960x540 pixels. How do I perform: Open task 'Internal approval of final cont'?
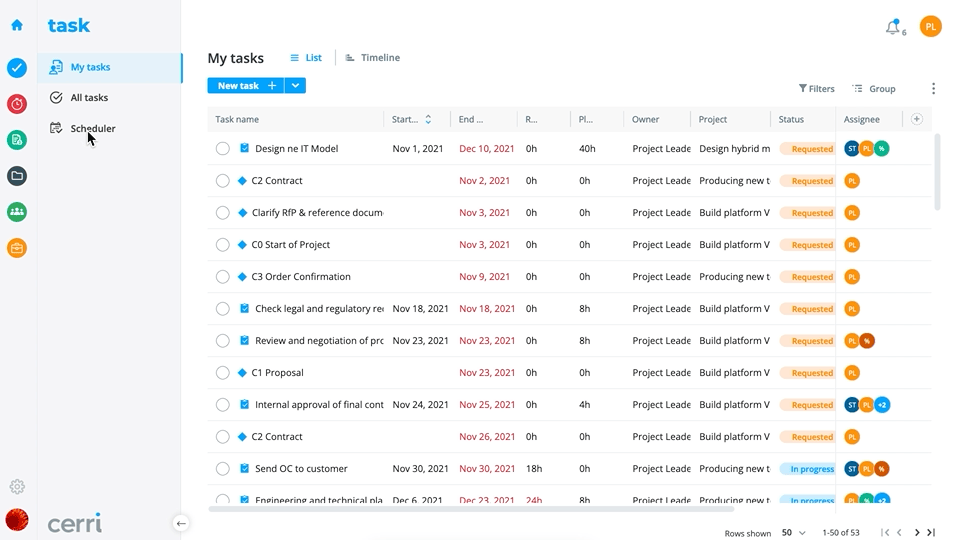tap(319, 405)
